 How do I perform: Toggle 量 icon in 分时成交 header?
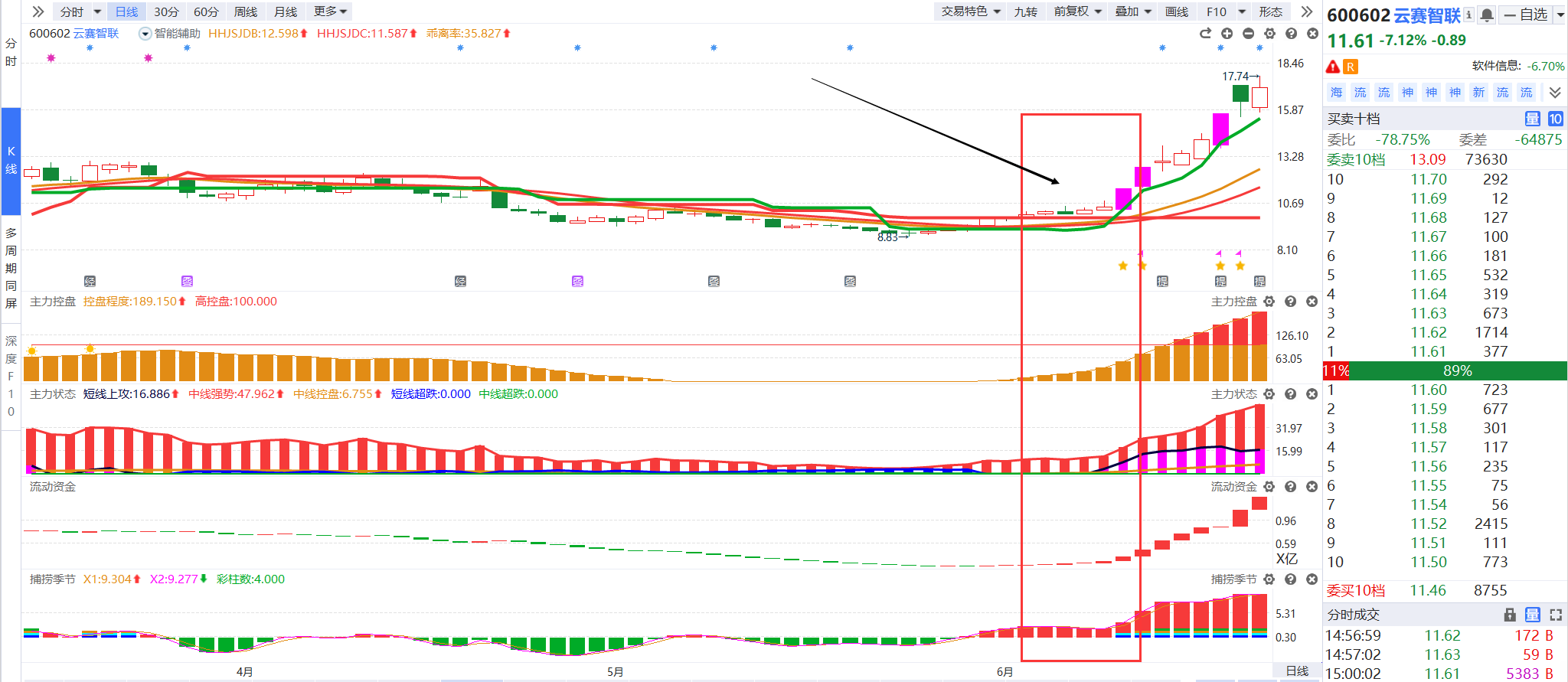tap(1532, 615)
